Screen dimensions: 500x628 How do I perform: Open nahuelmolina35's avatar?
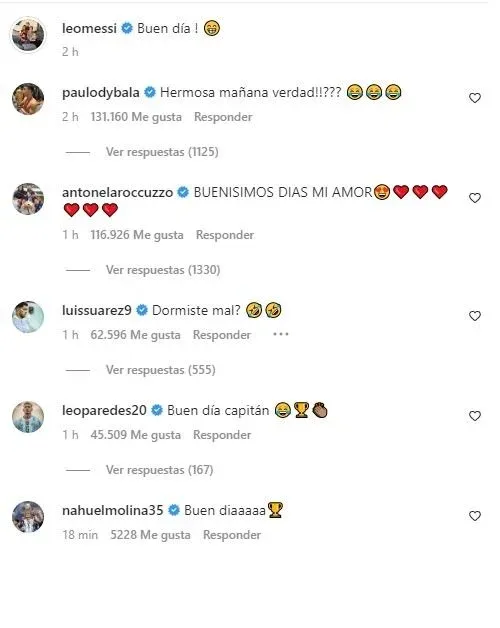pyautogui.click(x=28, y=517)
